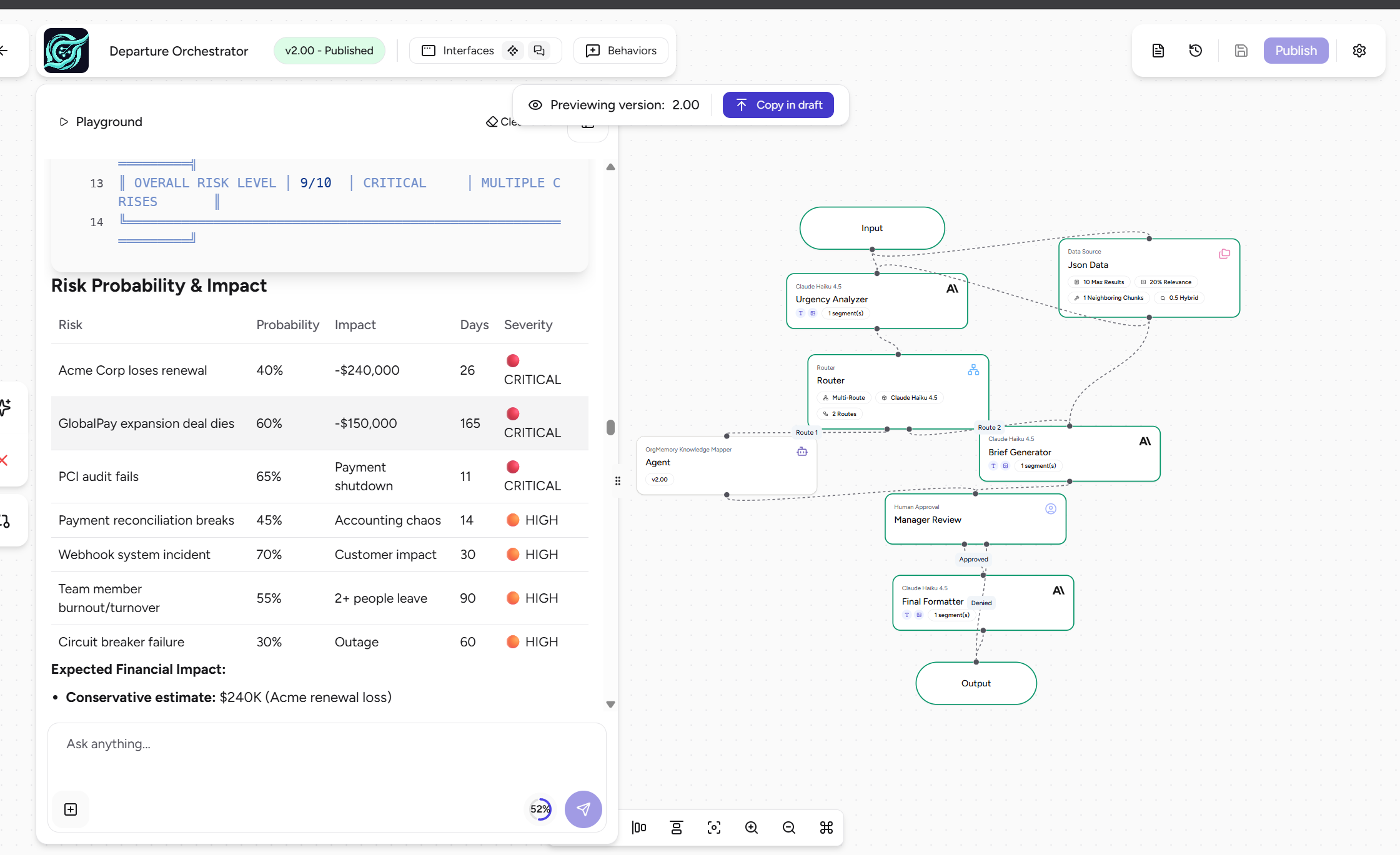Click the add attachment plus icon
The height and width of the screenshot is (855, 1400).
click(x=71, y=809)
